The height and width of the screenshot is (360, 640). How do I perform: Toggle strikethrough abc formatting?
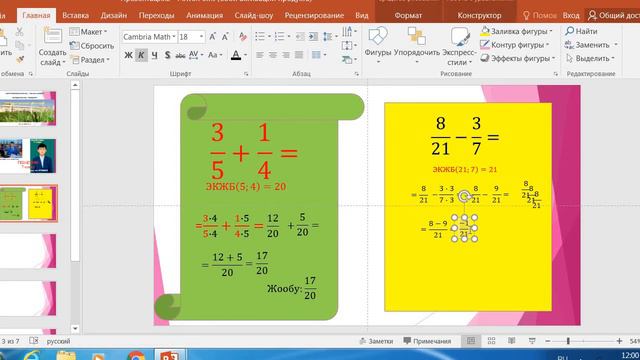(180, 55)
